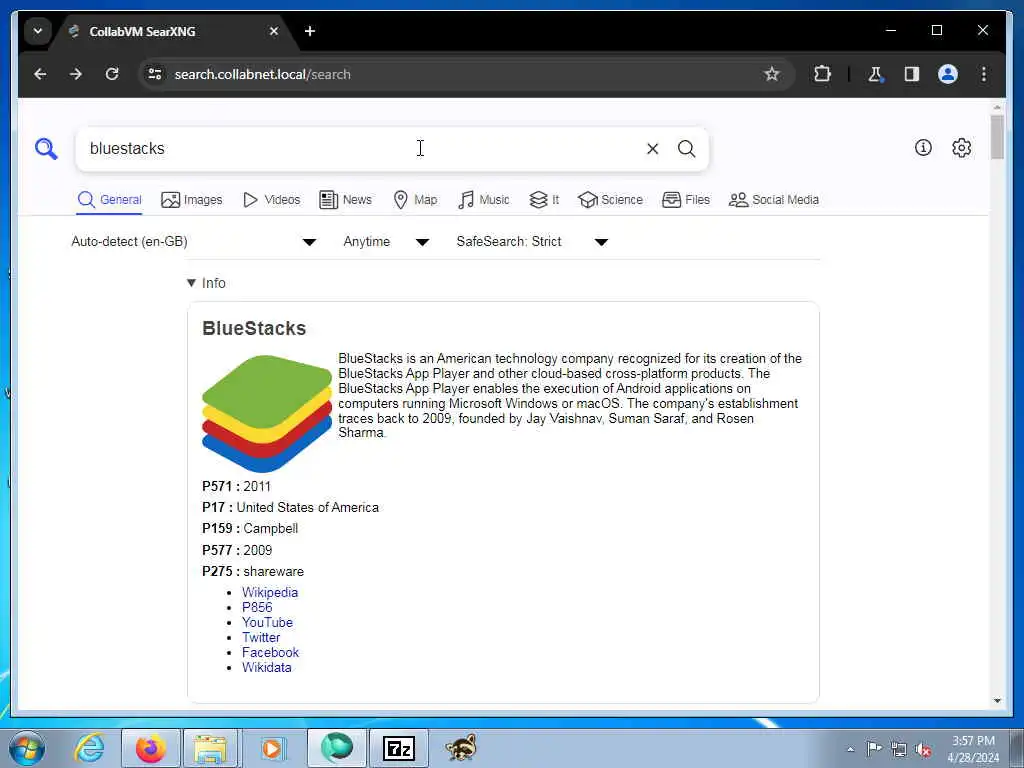This screenshot has height=768, width=1024.
Task: Reload the current page
Action: pos(112,74)
